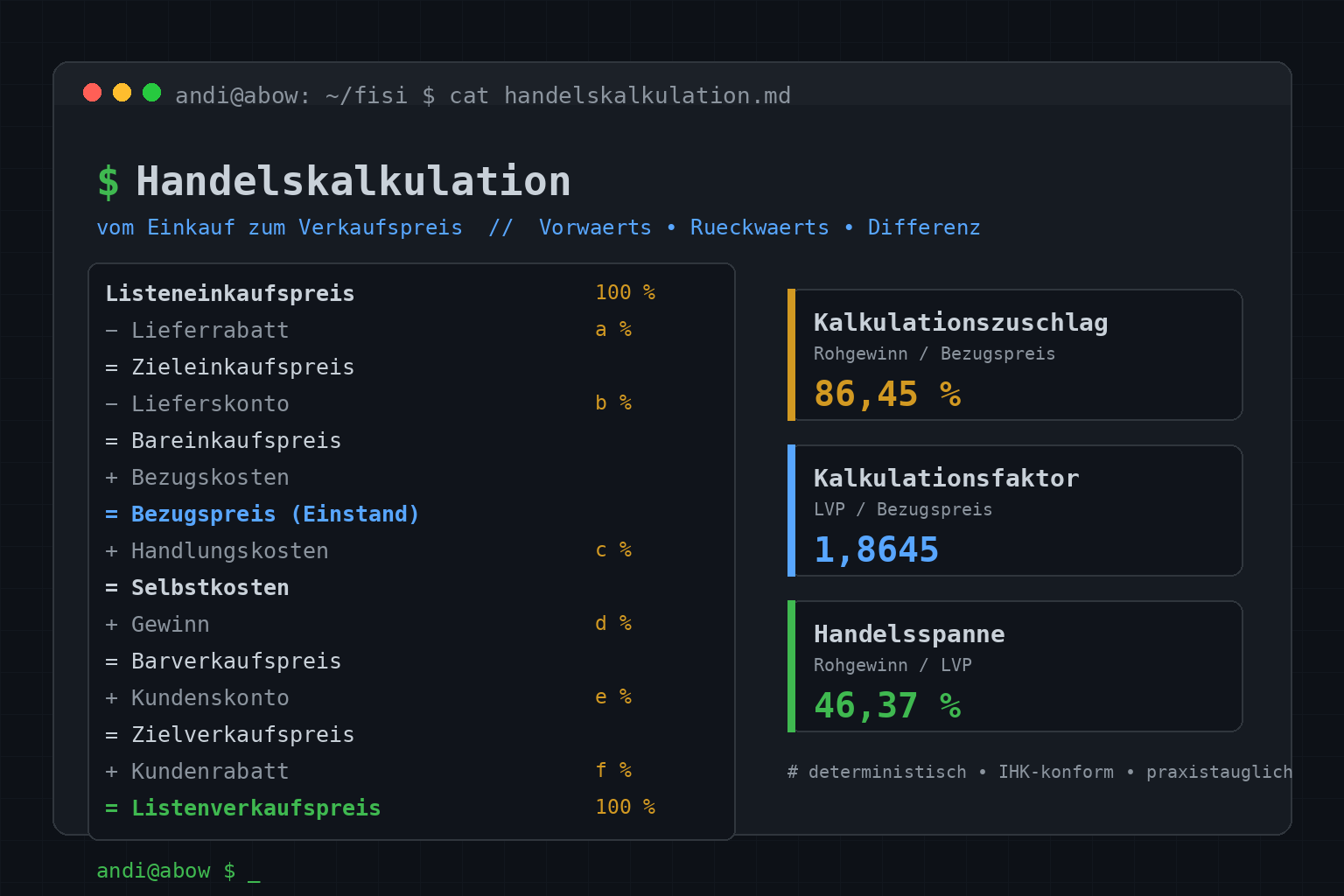Select the word 'Rueckwaerts' in the subtitle
1344x896 pixels.
tap(759, 227)
